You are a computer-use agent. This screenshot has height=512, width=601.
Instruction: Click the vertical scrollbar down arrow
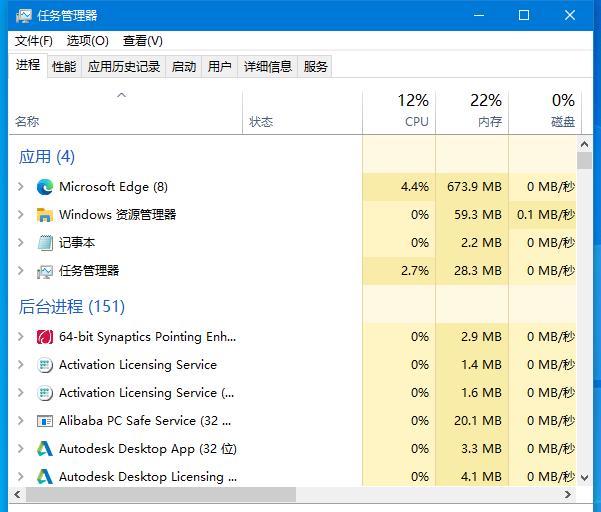(584, 478)
